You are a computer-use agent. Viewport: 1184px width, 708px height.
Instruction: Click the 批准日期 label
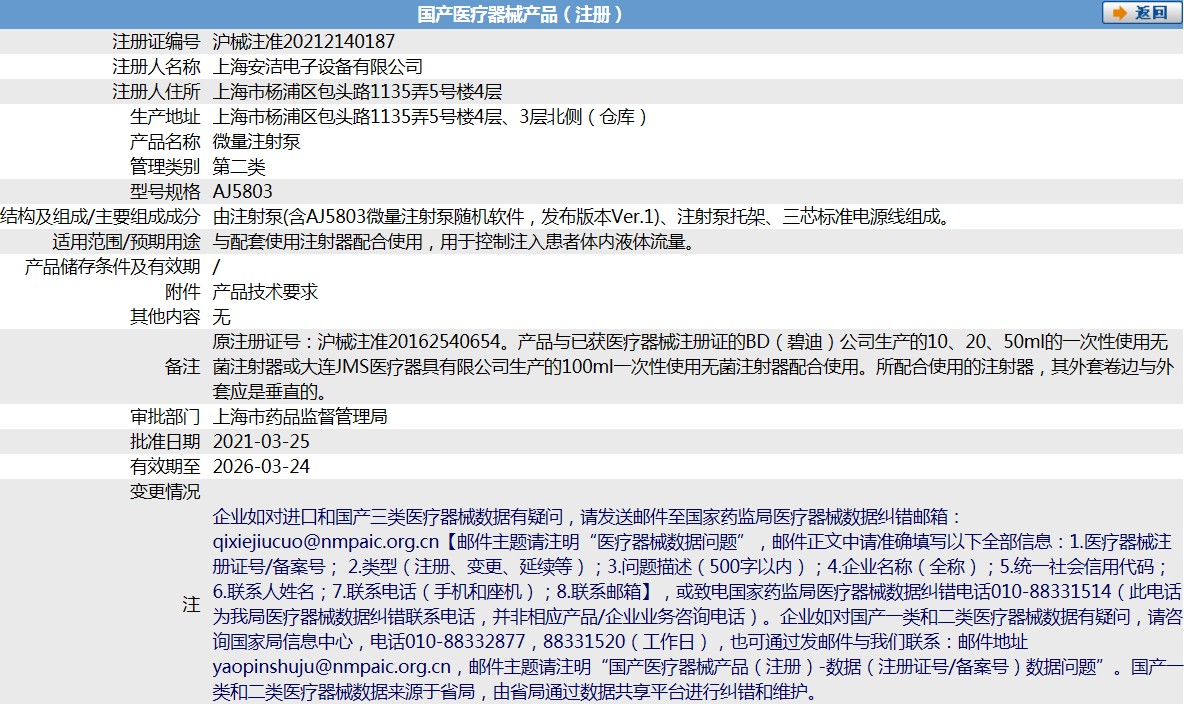(x=165, y=441)
